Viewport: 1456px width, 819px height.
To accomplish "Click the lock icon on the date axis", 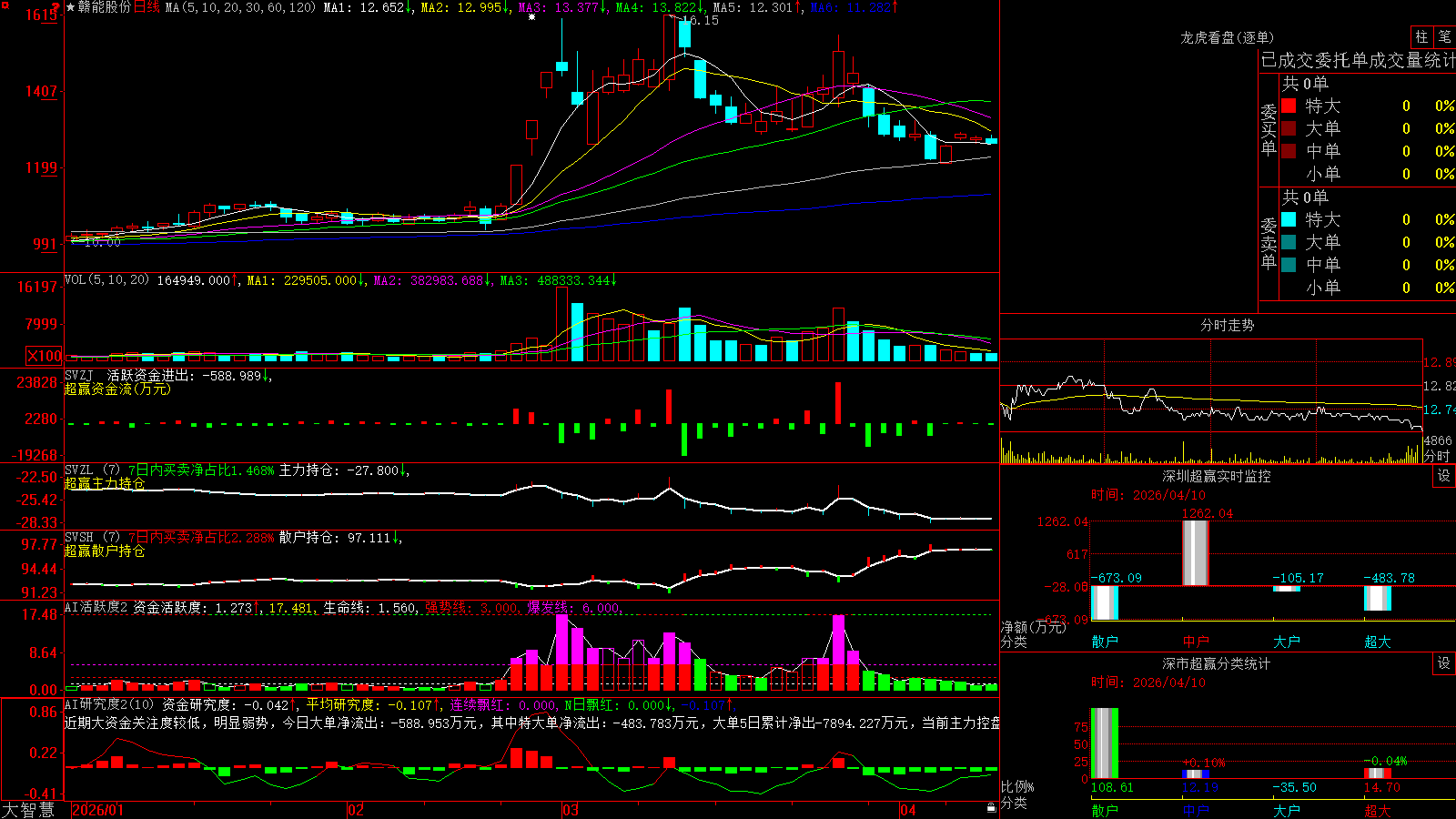I will [991, 808].
